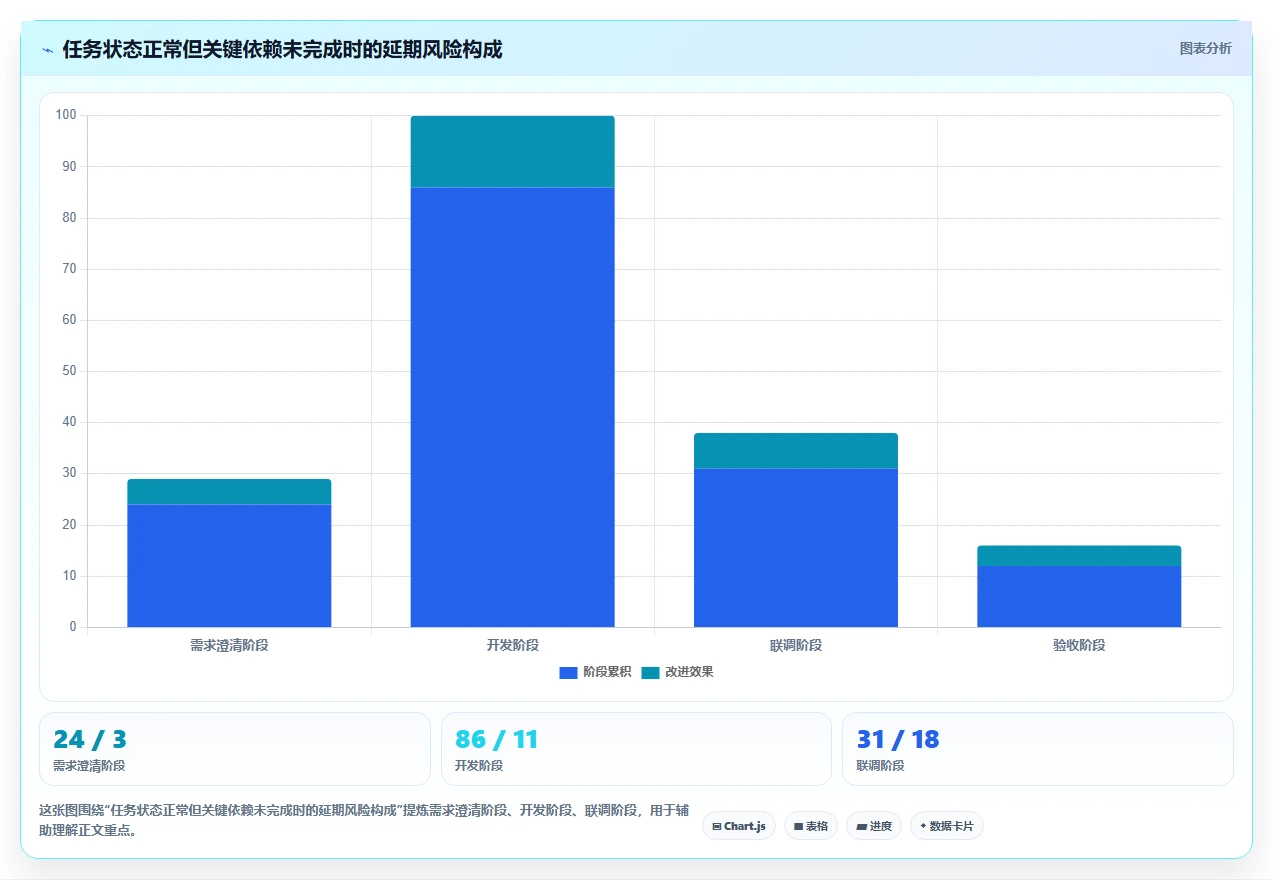Click the 进度 tag chip
The image size is (1273, 880).
point(874,826)
